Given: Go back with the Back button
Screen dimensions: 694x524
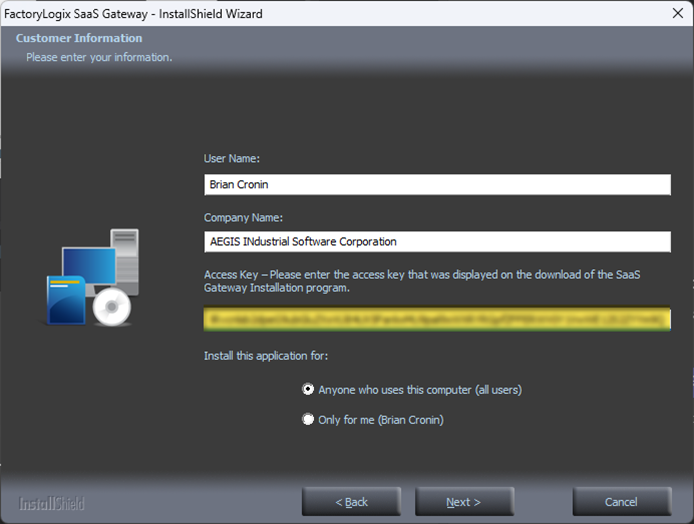Looking at the screenshot, I should [x=351, y=502].
